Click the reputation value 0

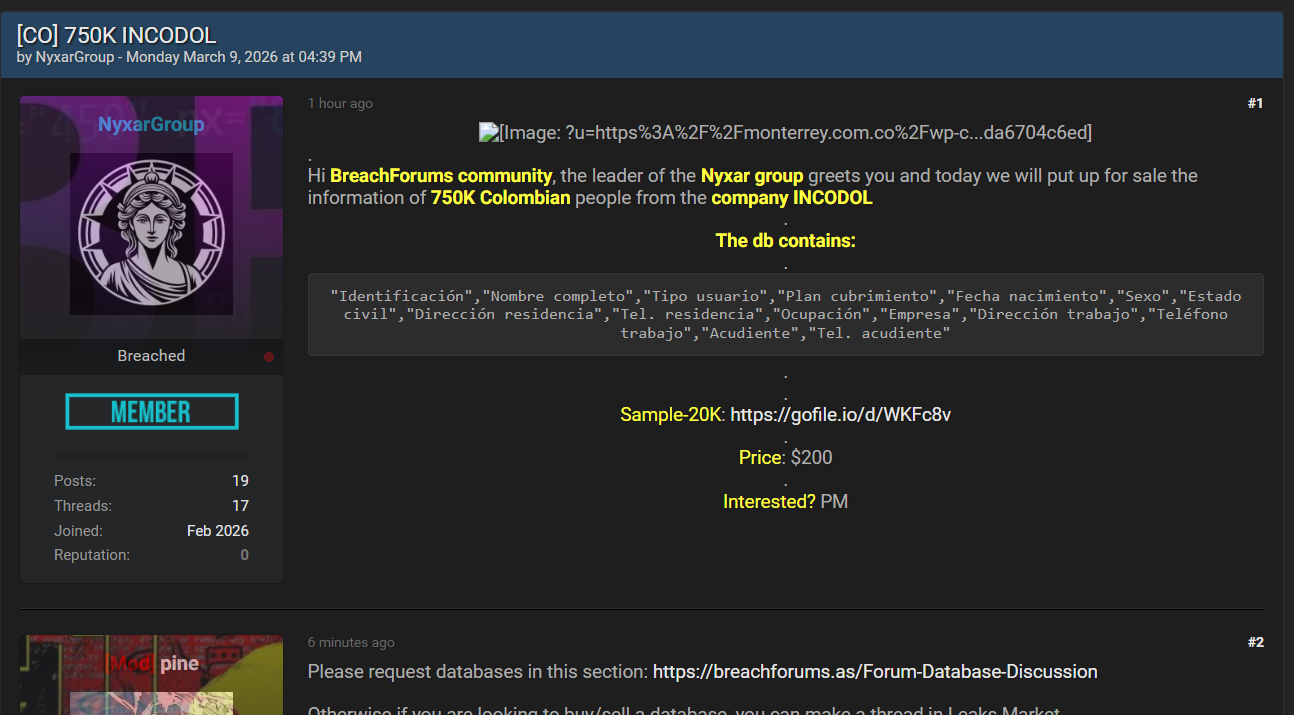tap(244, 555)
